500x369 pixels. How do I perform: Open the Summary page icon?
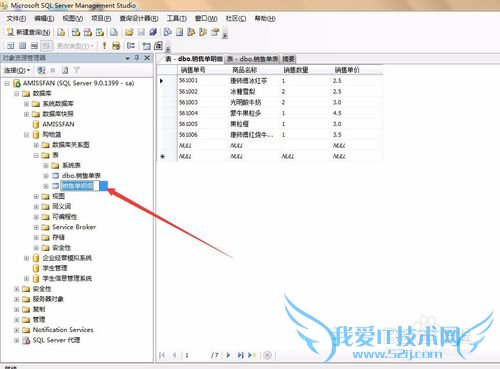179,32
